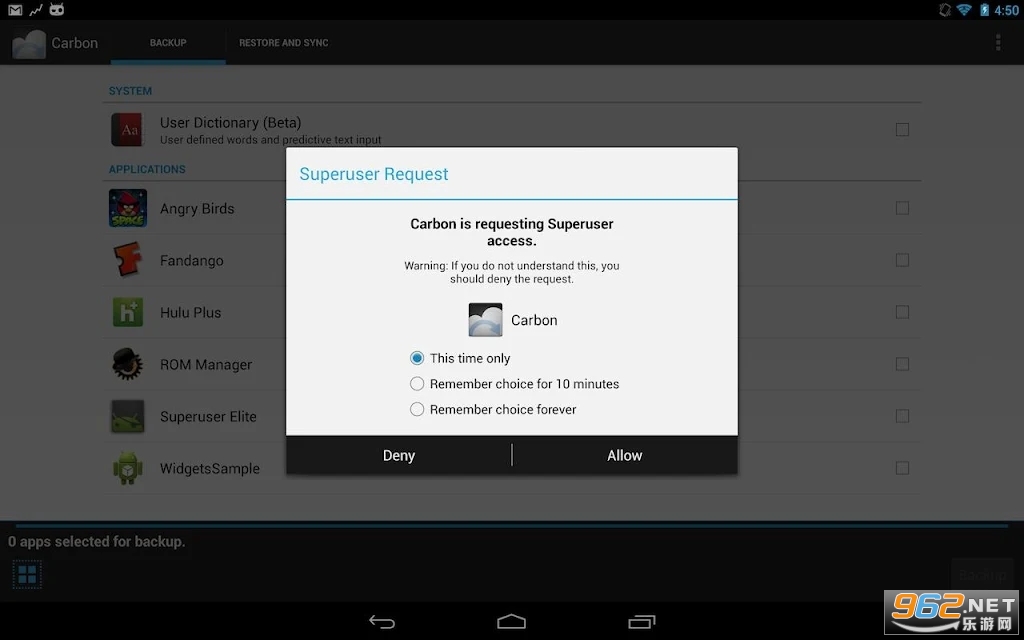Click the Superuser Elite android icon
Screen dimensions: 1024x640
tap(127, 416)
